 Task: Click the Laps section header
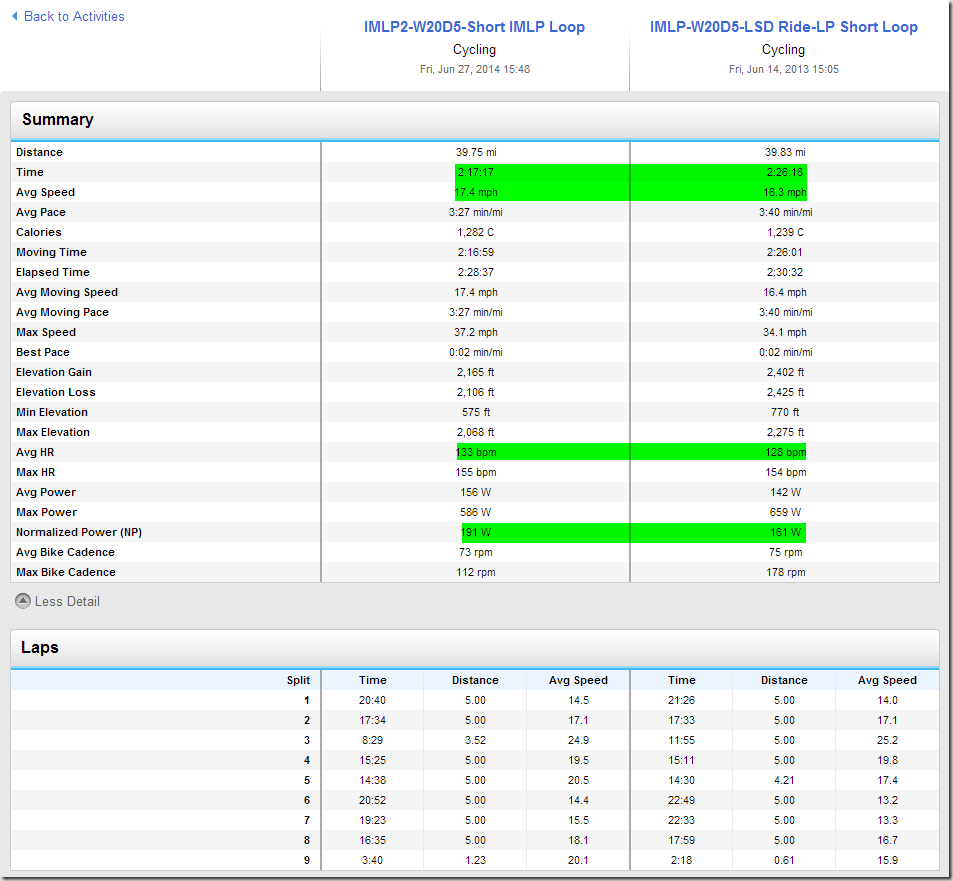pos(40,648)
